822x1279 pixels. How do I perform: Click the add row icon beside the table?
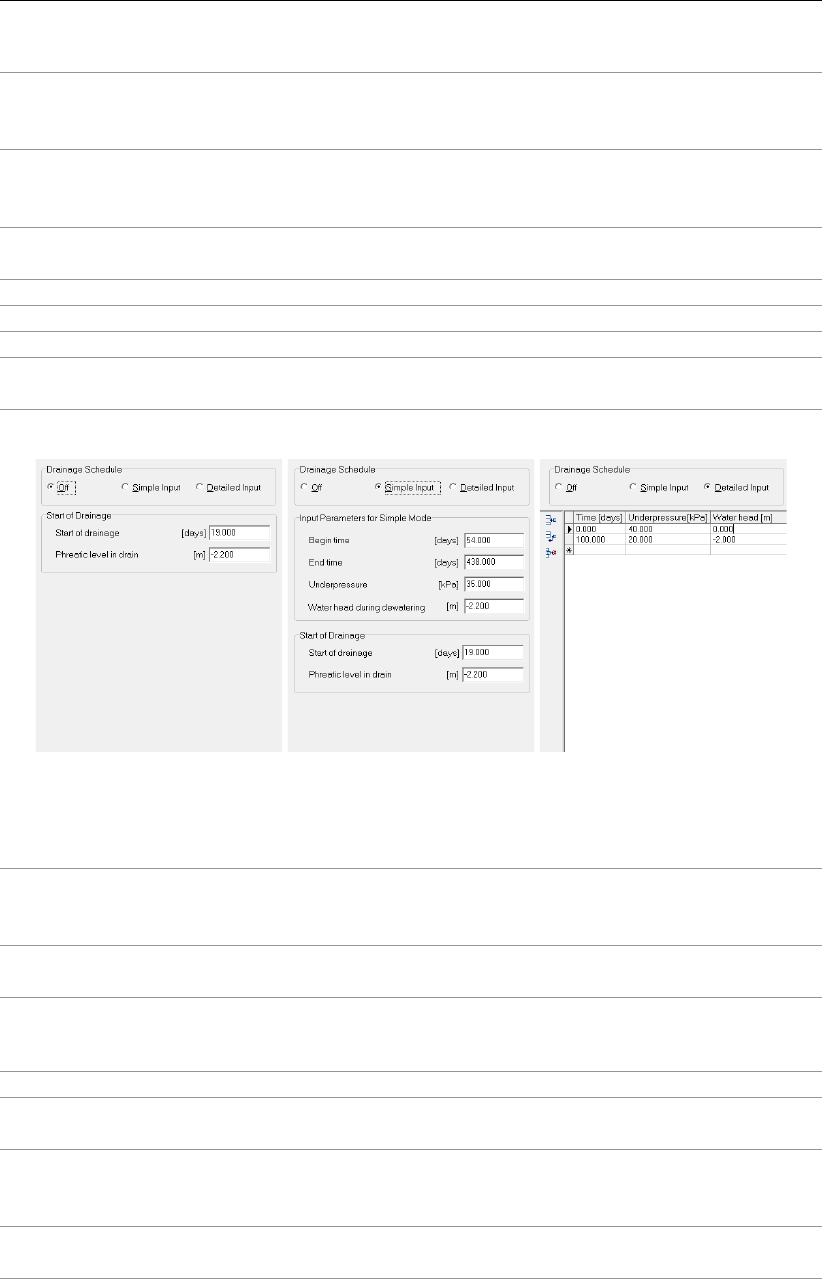[x=551, y=536]
